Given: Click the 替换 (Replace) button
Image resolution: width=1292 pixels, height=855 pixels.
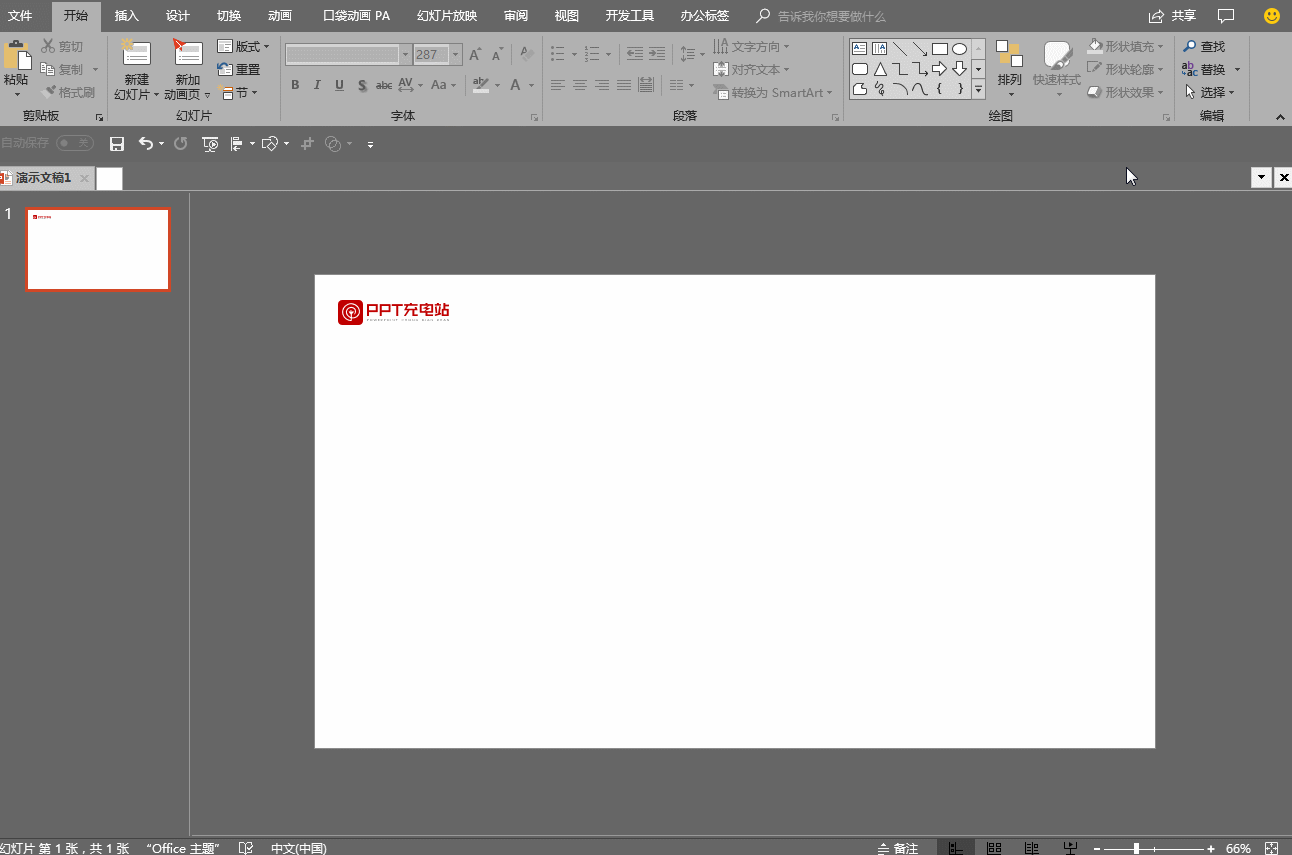Looking at the screenshot, I should point(1204,69).
